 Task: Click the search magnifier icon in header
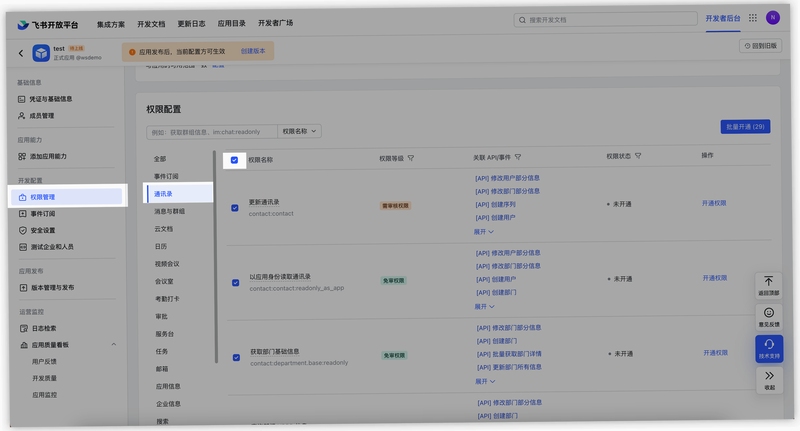[x=522, y=20]
